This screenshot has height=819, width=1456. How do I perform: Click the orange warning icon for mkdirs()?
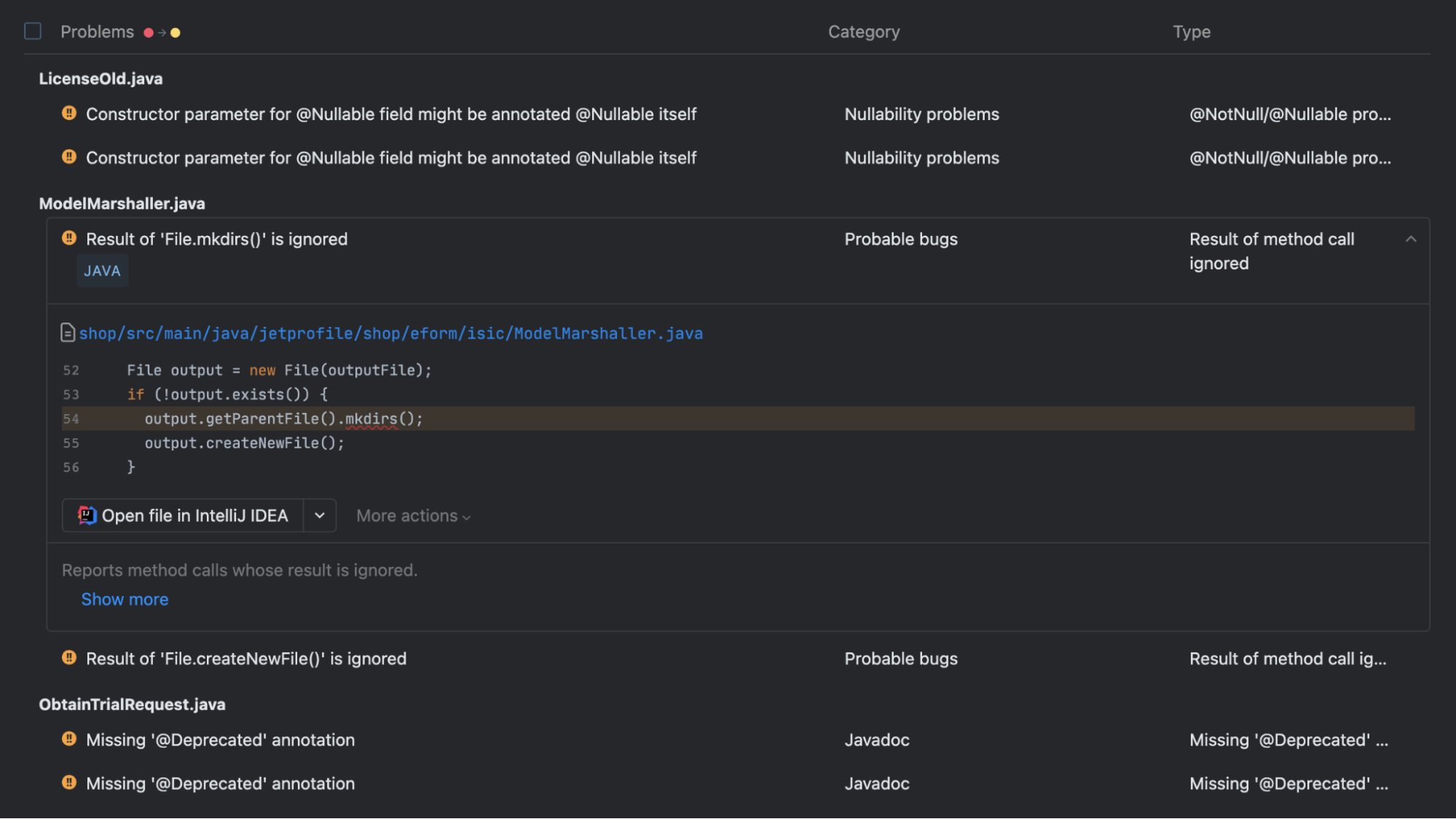pos(68,238)
